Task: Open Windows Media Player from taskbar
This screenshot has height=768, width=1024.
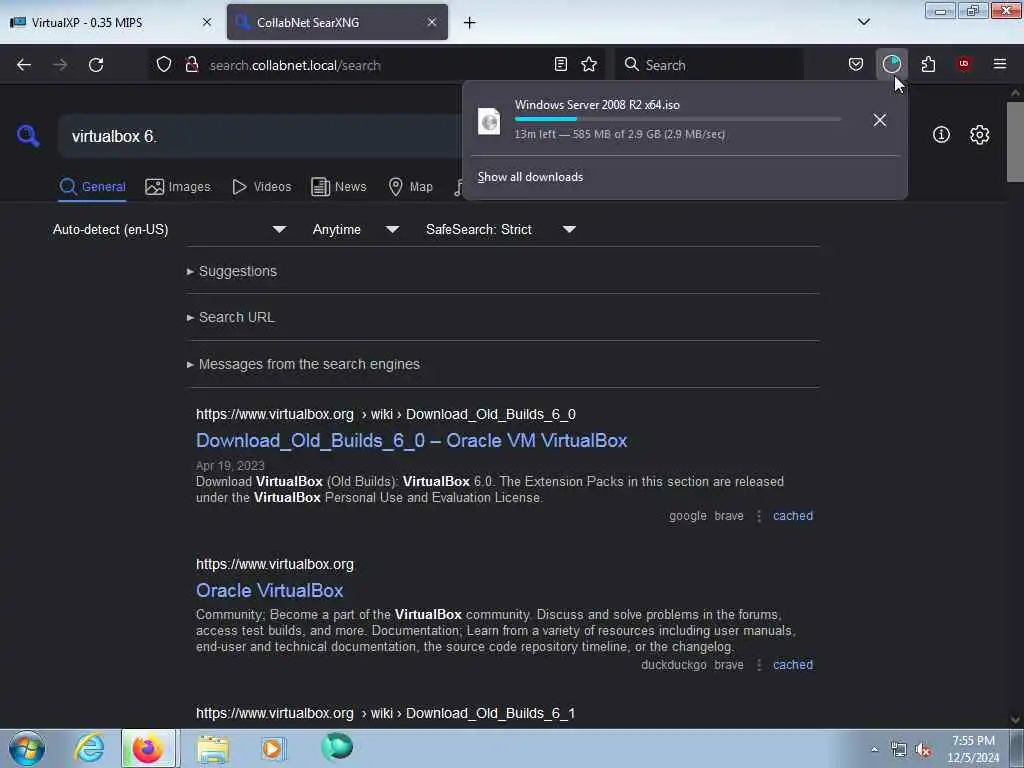Action: [x=273, y=748]
